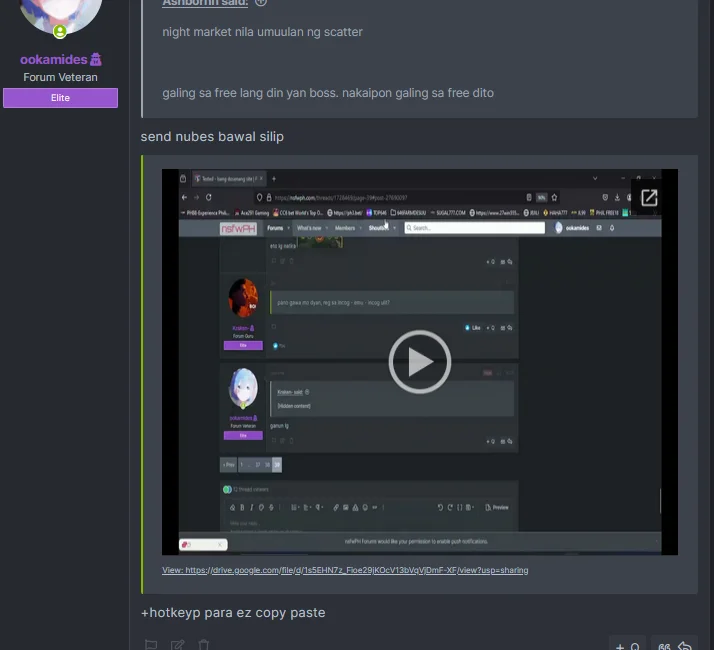Viewport: 714px width, 650px height.
Task: View the ookamides avatar picture
Action: 60,13
